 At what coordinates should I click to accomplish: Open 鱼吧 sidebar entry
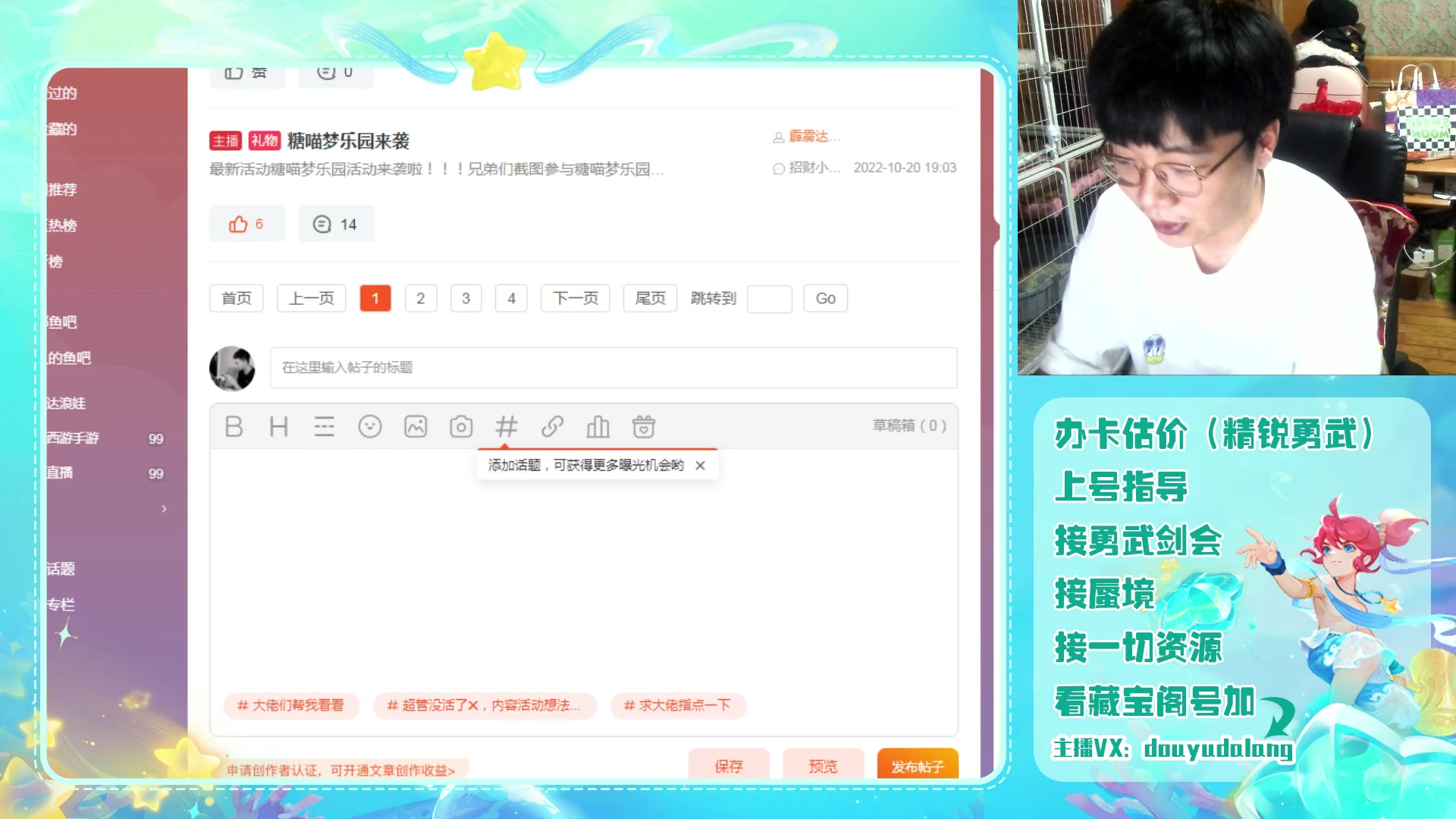tap(62, 322)
